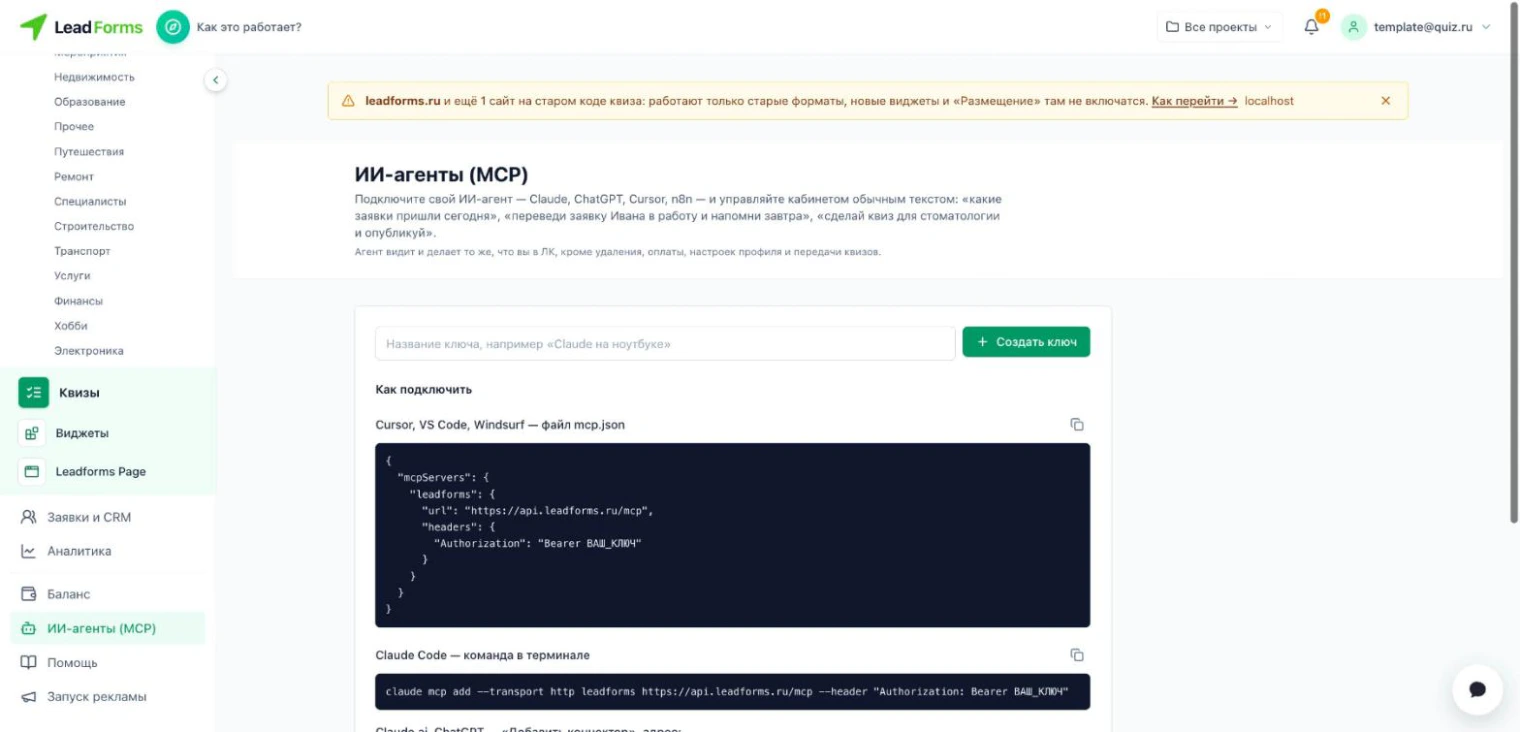This screenshot has width=1520, height=732.
Task: Click the Создать ключ button
Action: pos(1026,342)
